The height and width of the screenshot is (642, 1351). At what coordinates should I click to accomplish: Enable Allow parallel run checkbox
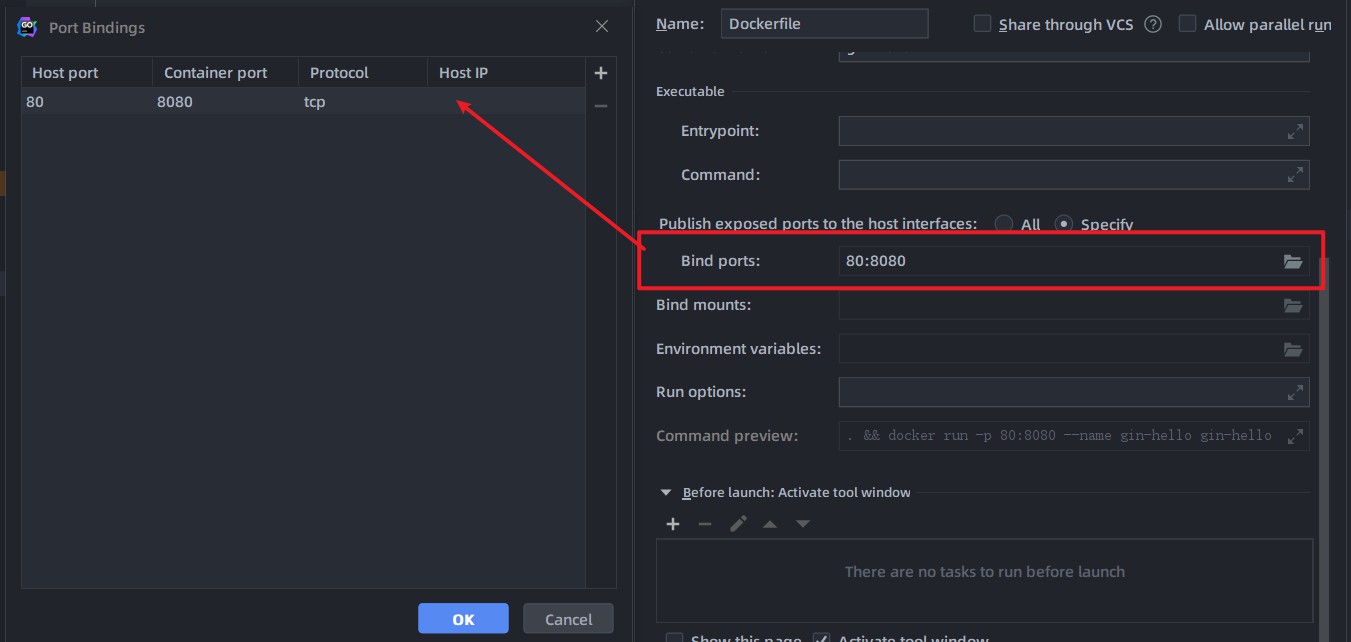click(x=1187, y=24)
